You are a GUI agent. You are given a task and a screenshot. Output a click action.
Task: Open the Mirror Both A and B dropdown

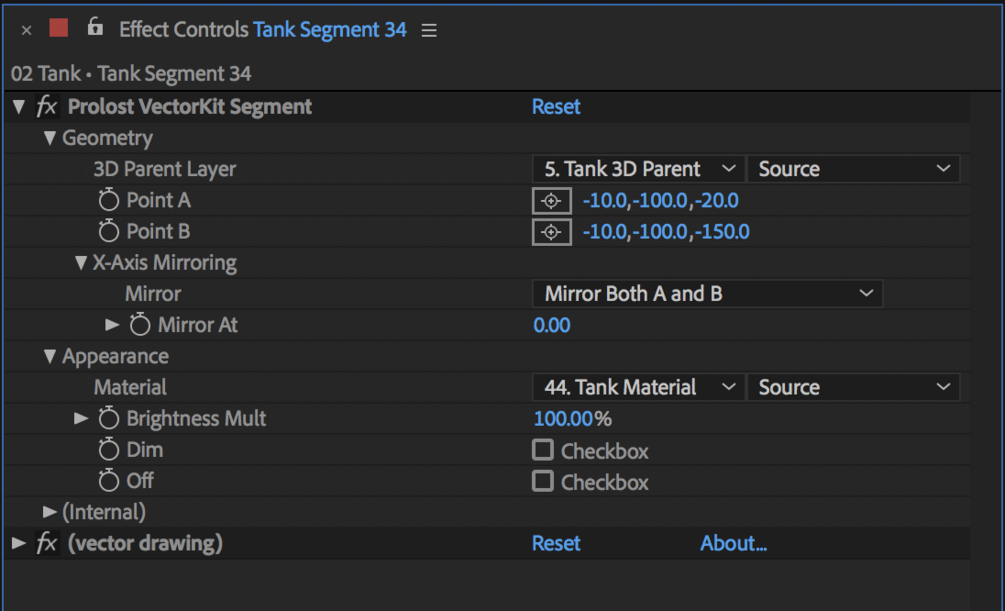(x=707, y=294)
